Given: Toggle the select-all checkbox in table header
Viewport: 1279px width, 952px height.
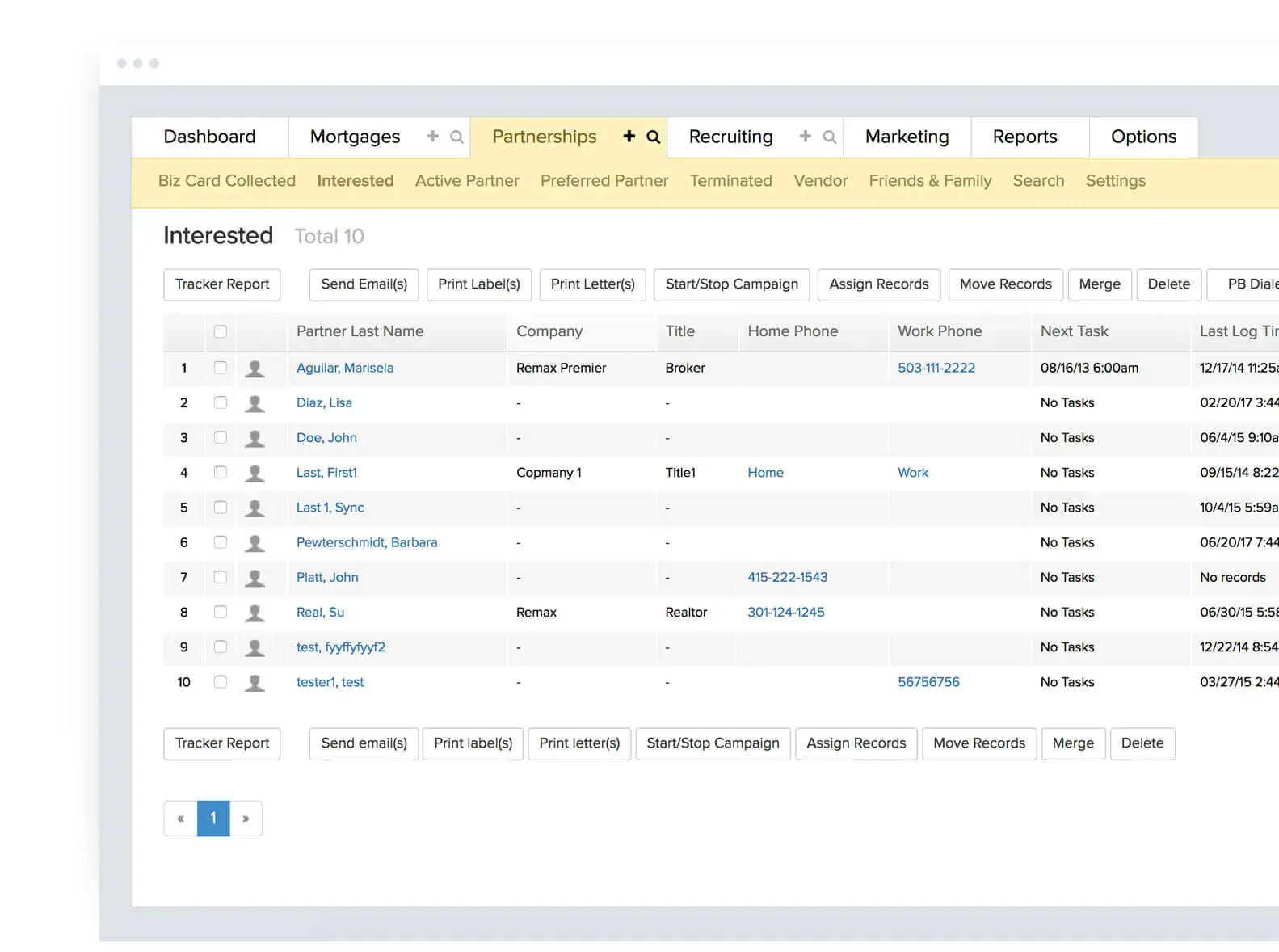Looking at the screenshot, I should tap(221, 331).
